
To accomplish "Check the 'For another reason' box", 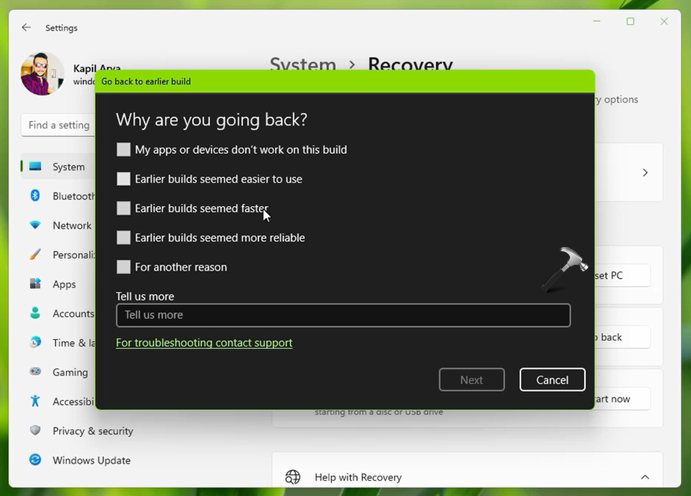I will [x=124, y=267].
